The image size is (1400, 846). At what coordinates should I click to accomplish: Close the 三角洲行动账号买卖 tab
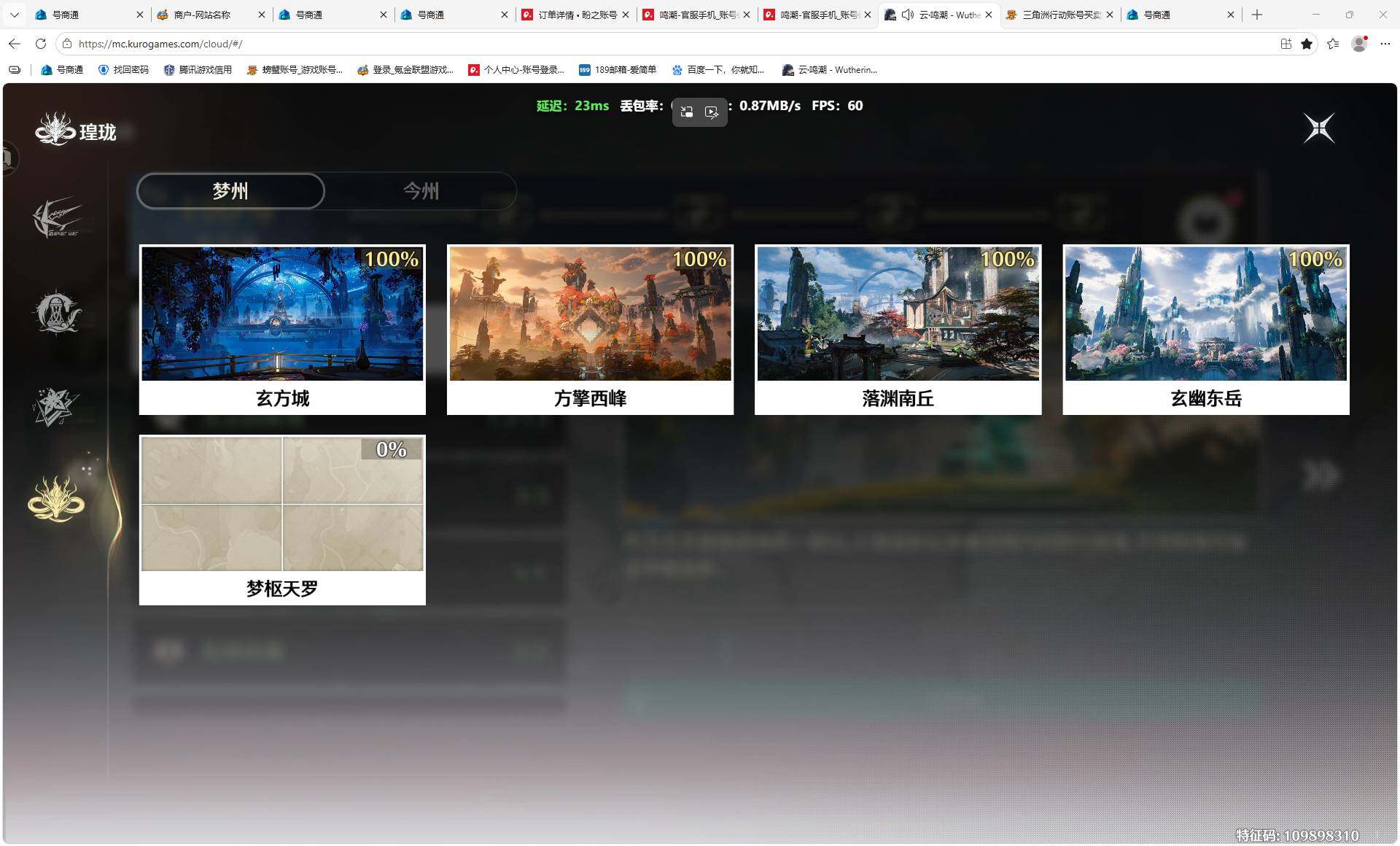1110,15
